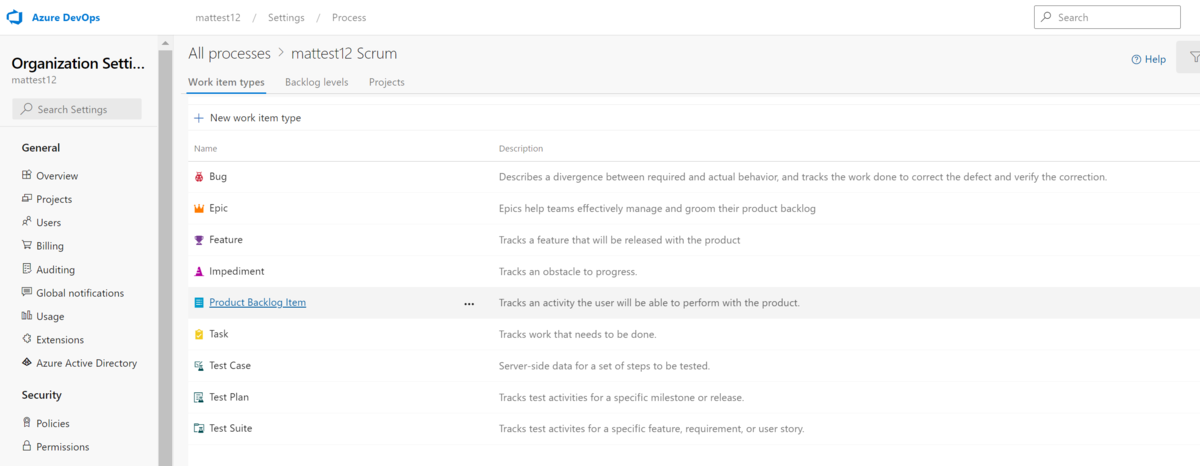Click the Search Settings field
Image resolution: width=1200 pixels, height=466 pixels.
77,109
